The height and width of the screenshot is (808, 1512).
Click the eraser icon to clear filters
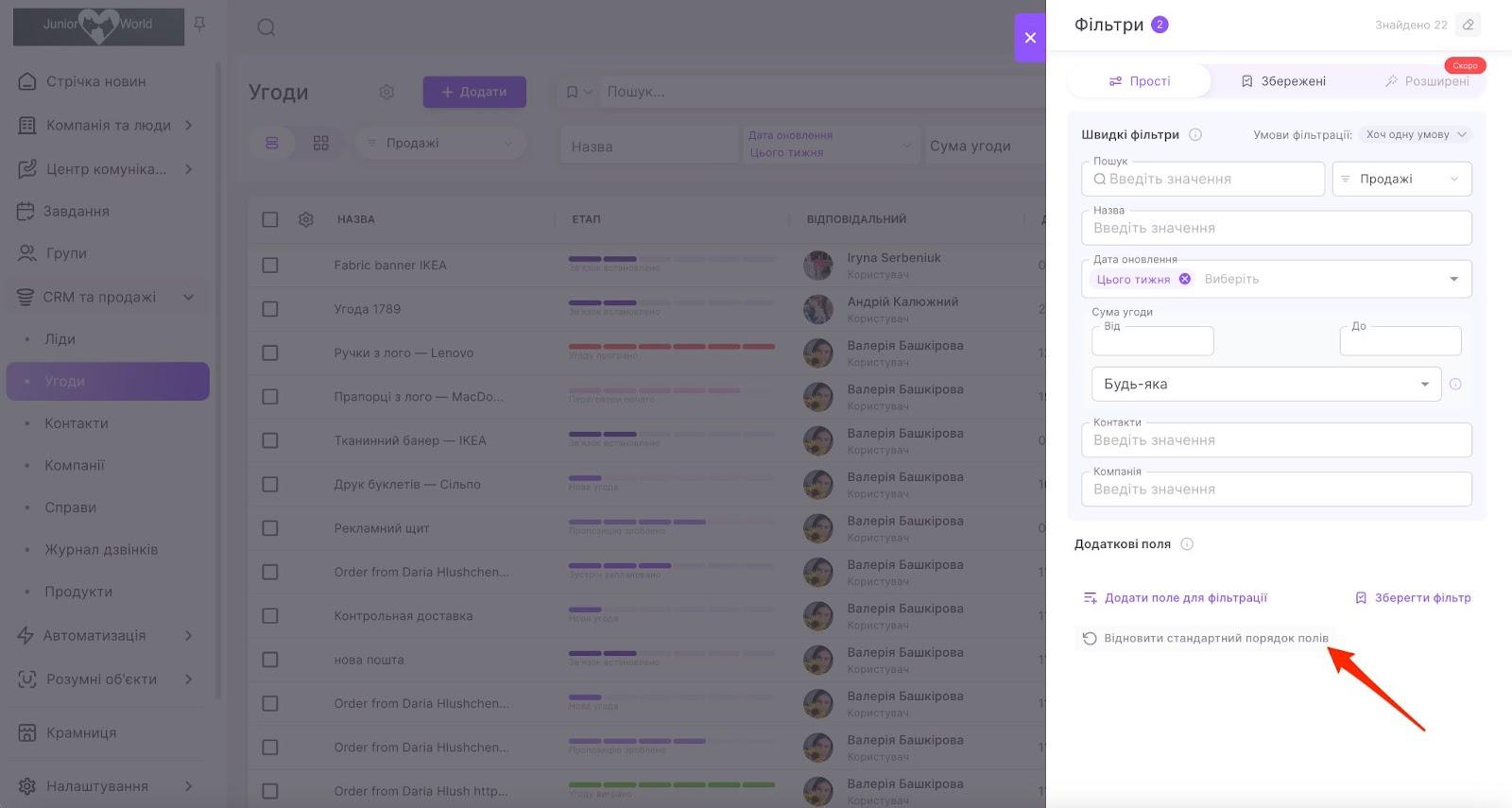pyautogui.click(x=1468, y=25)
